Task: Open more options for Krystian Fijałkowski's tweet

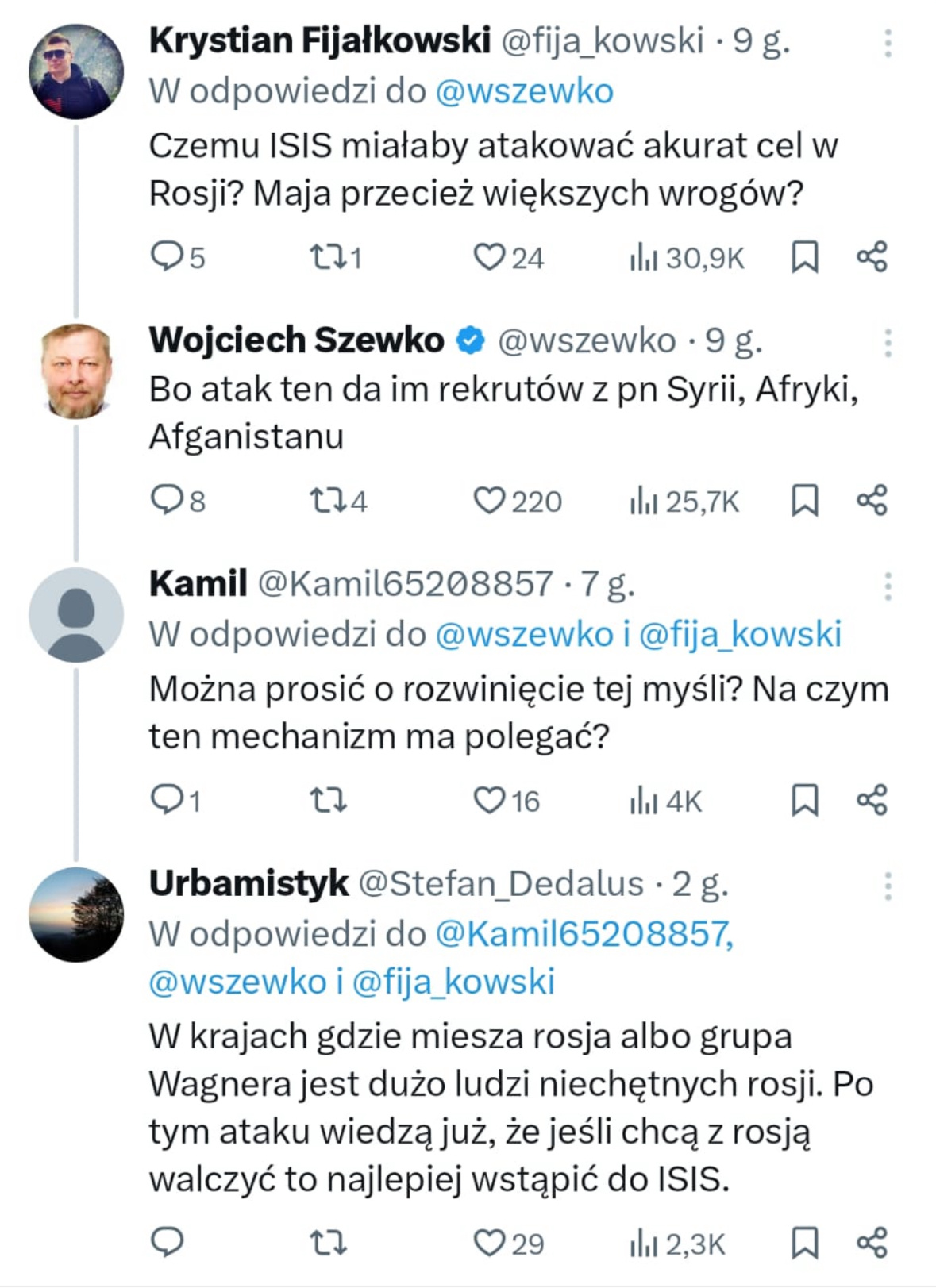Action: pos(888,43)
